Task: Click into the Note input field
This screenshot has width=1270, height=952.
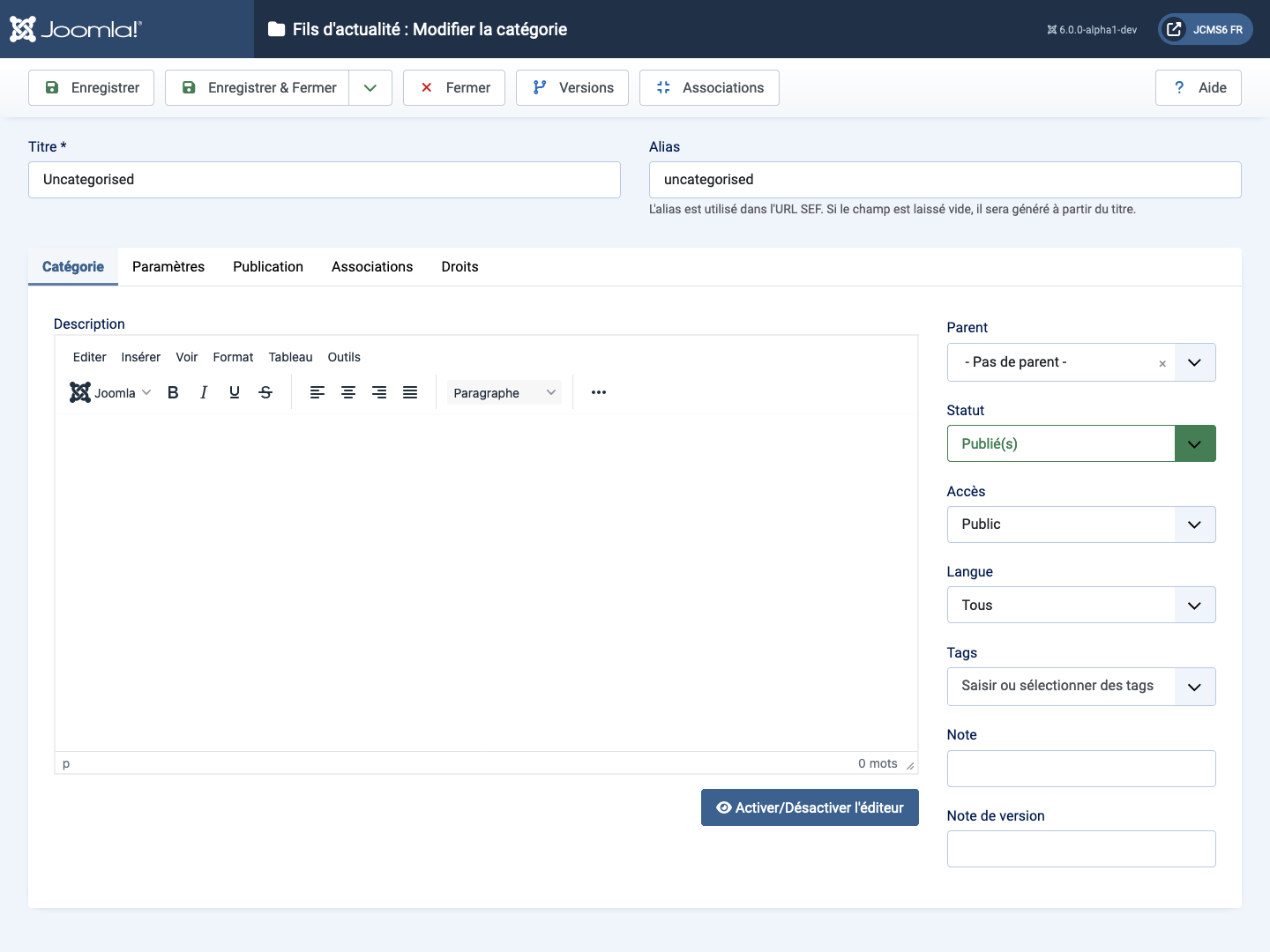Action: (x=1080, y=769)
